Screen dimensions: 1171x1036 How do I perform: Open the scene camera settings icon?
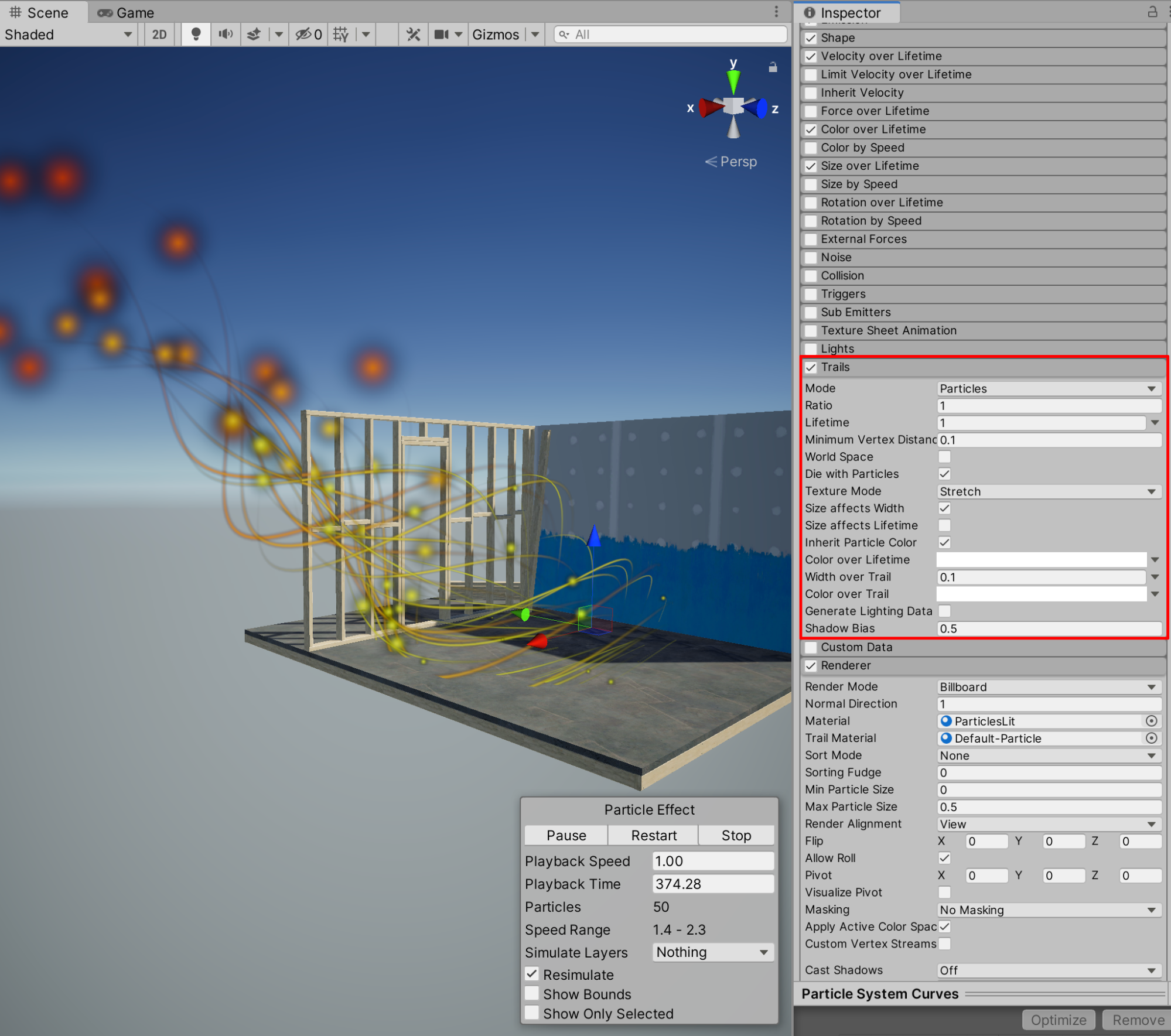441,35
